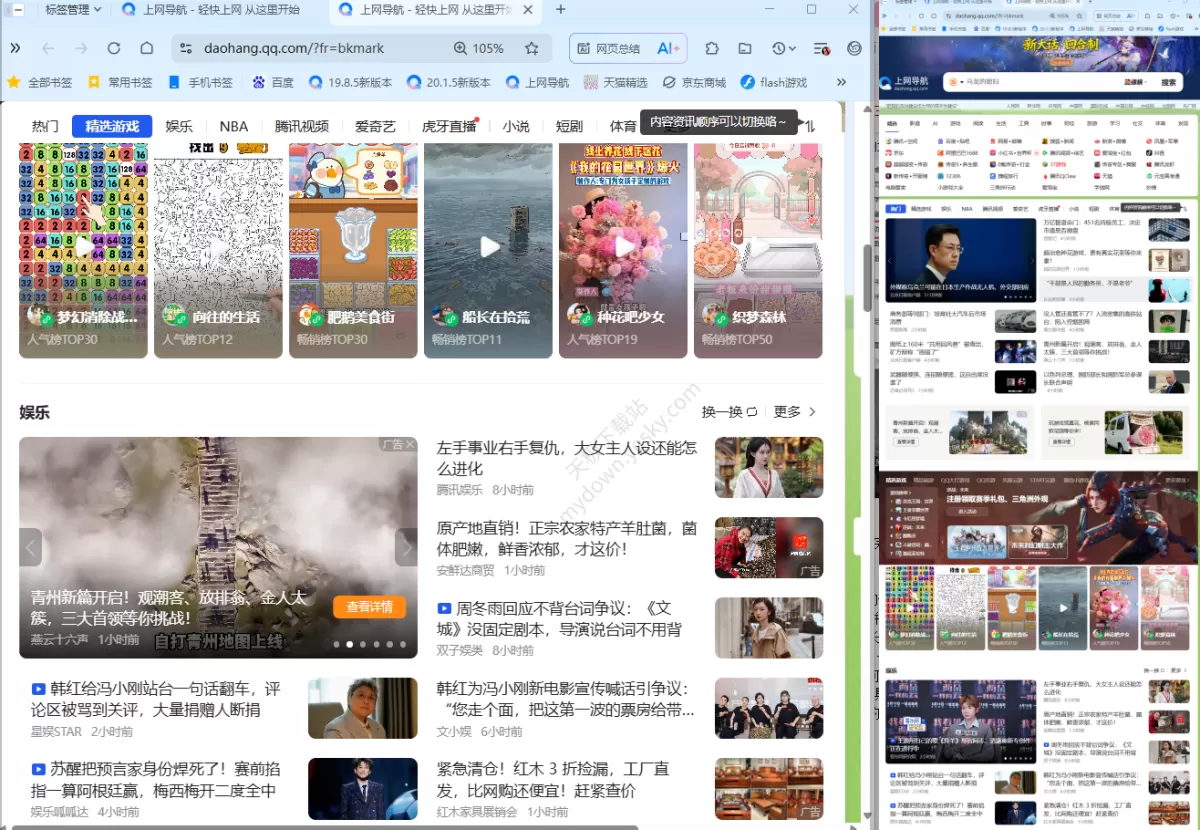Open the 上网导航 bookmark
This screenshot has width=1200, height=830.
tap(538, 82)
